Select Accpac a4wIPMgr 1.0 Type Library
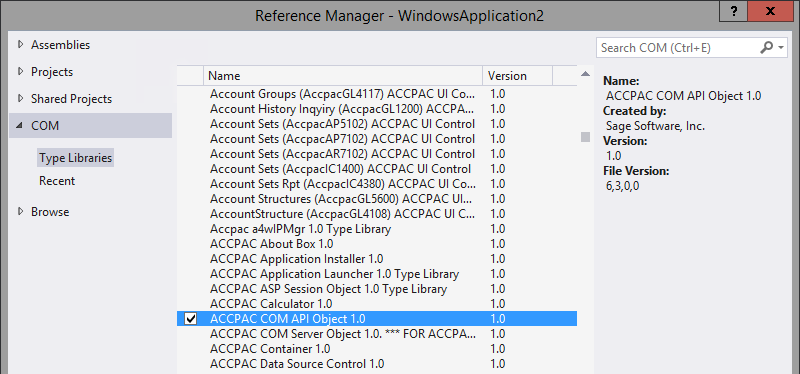 [x=377, y=229]
